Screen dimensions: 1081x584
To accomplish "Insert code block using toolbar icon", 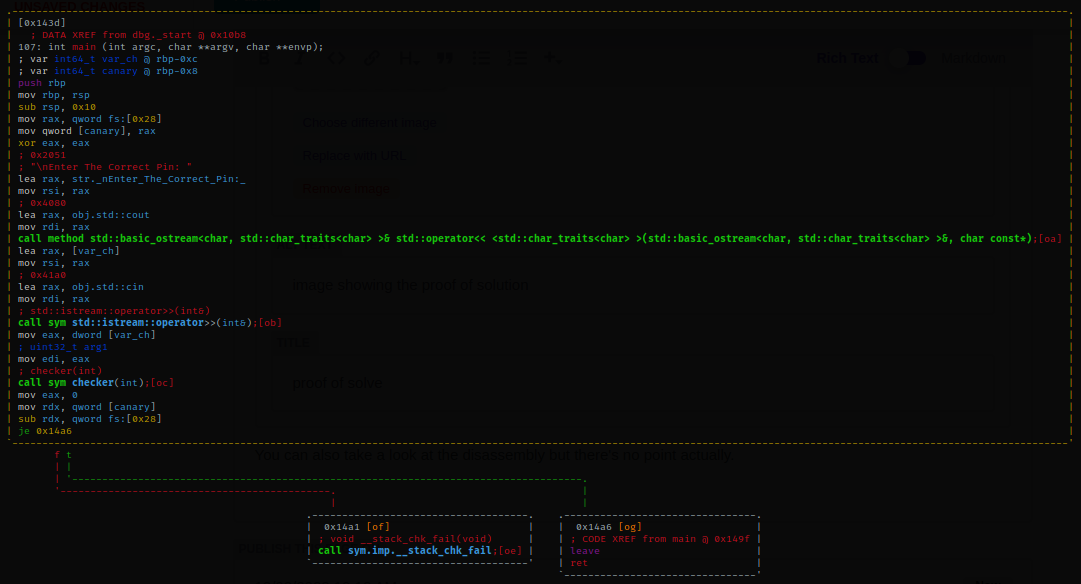I will pos(337,59).
